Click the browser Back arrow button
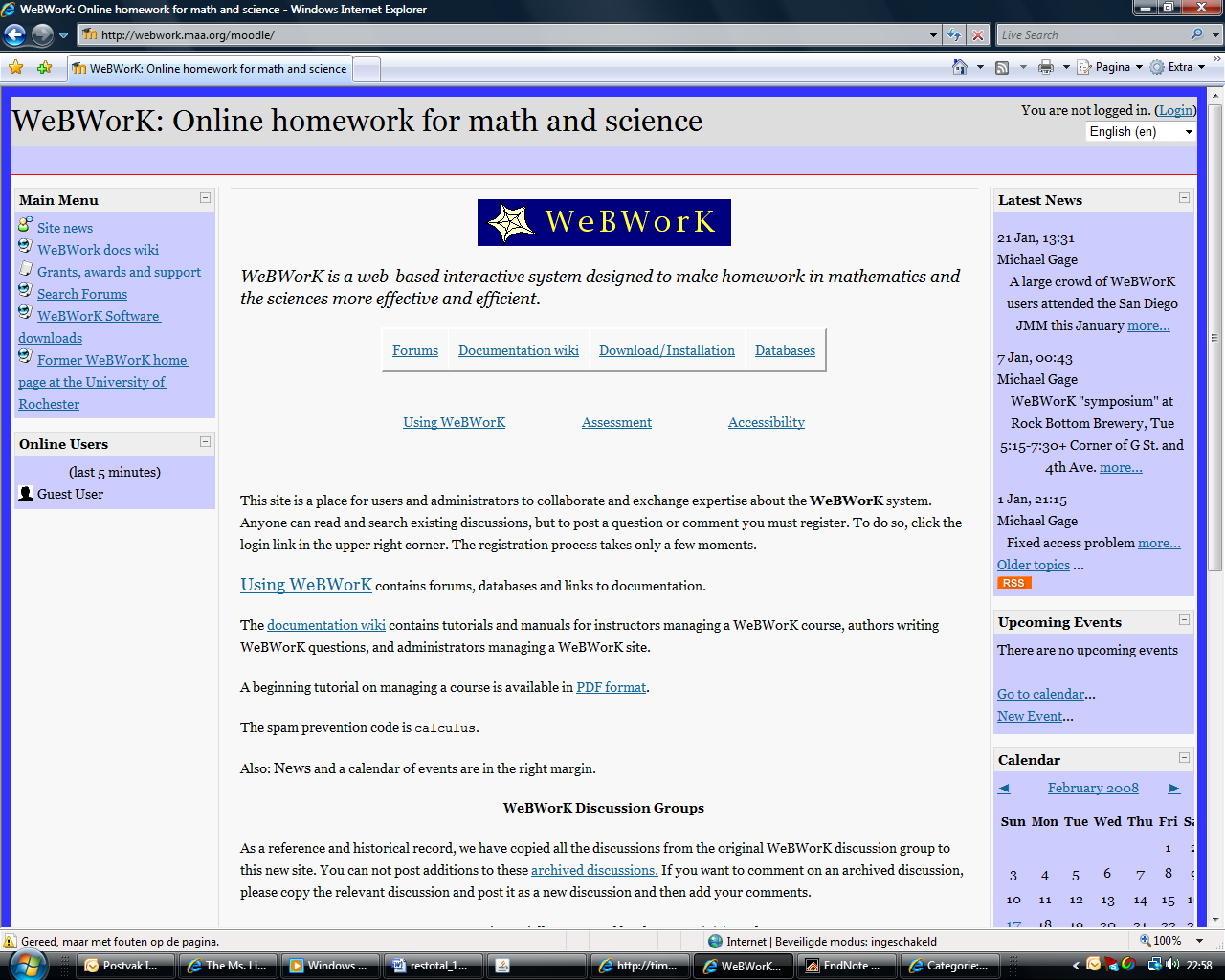Screen dimensions: 1225x980 14,35
